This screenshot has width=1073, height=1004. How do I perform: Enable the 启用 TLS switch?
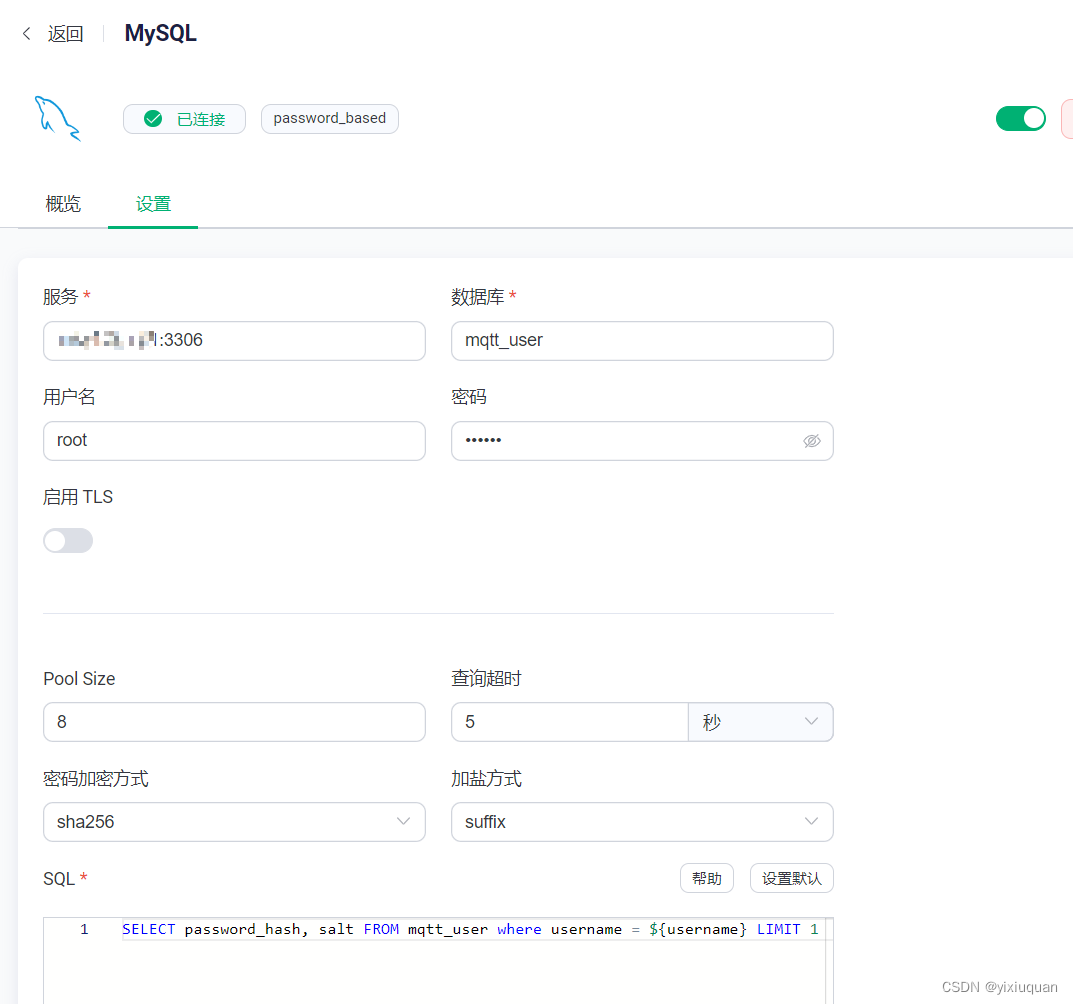(x=67, y=540)
